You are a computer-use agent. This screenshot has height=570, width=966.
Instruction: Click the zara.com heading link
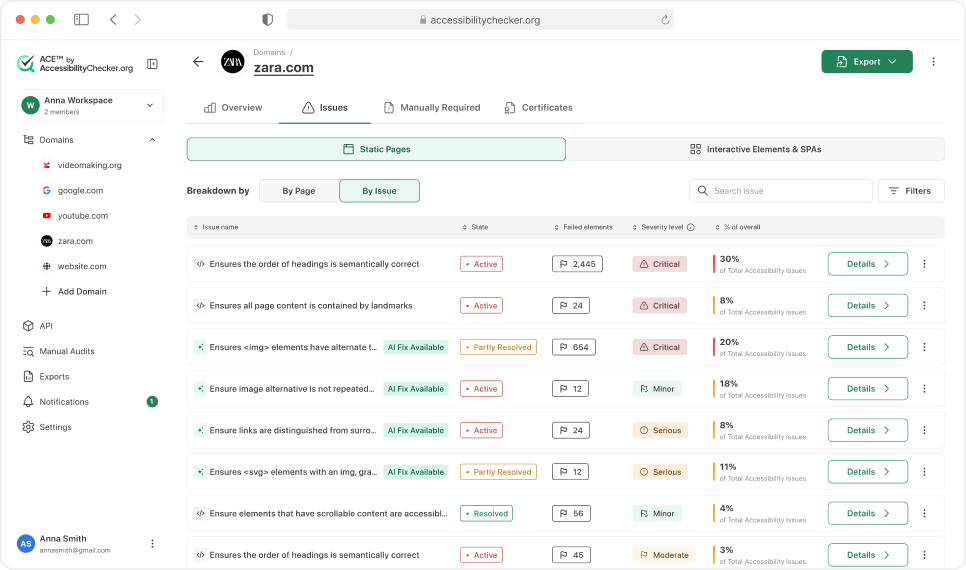point(284,68)
